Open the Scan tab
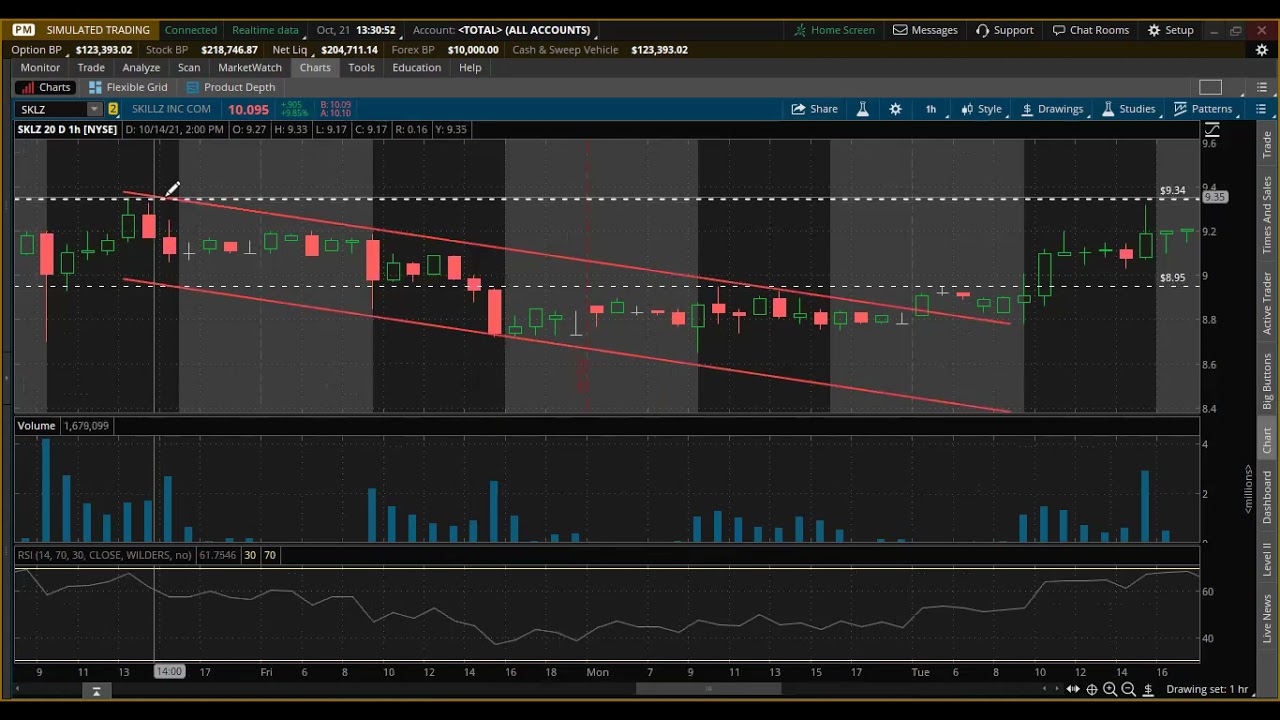The image size is (1280, 720). pos(189,67)
